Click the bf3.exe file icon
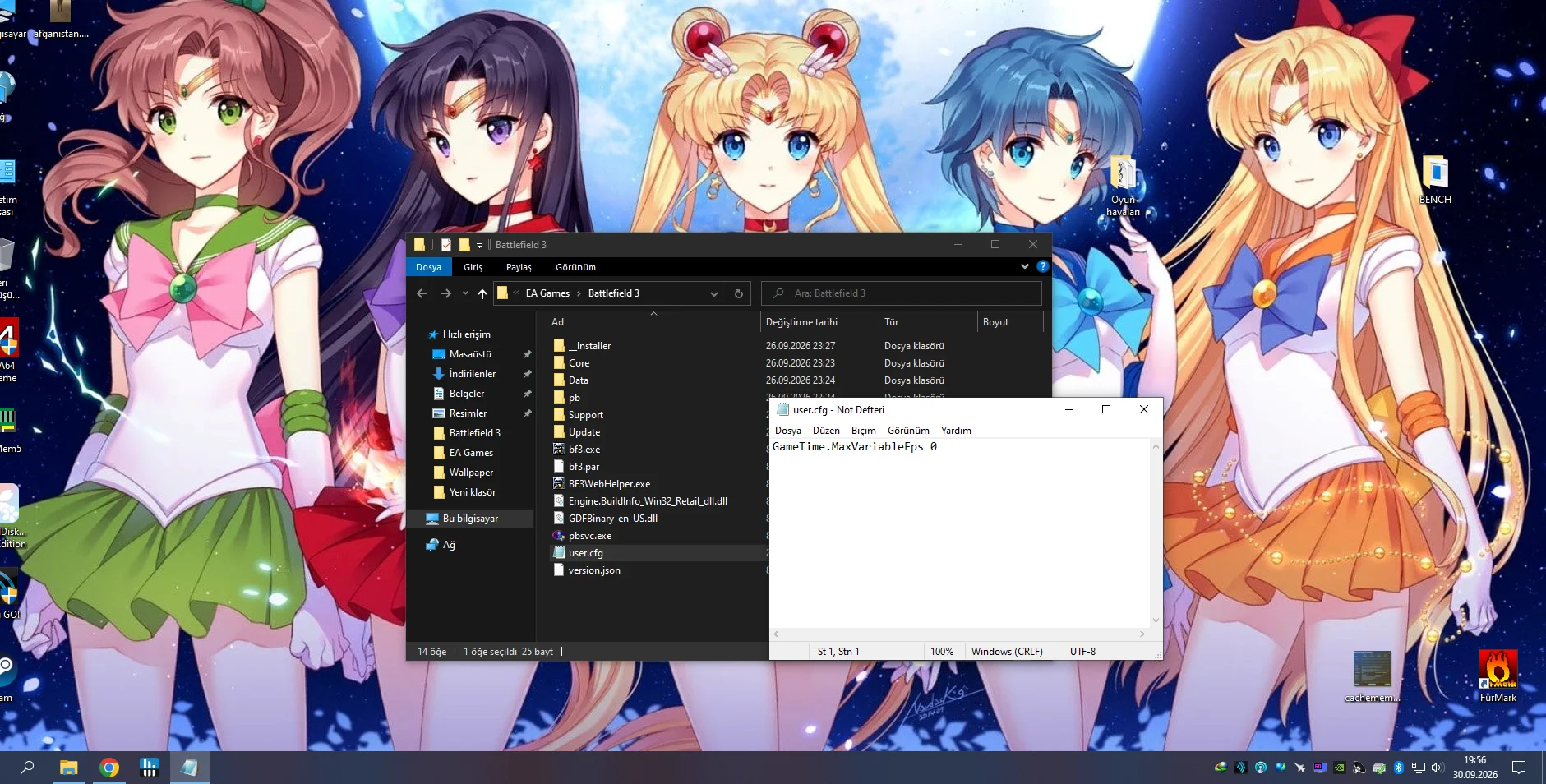Viewport: 1546px width, 784px height. (x=559, y=450)
